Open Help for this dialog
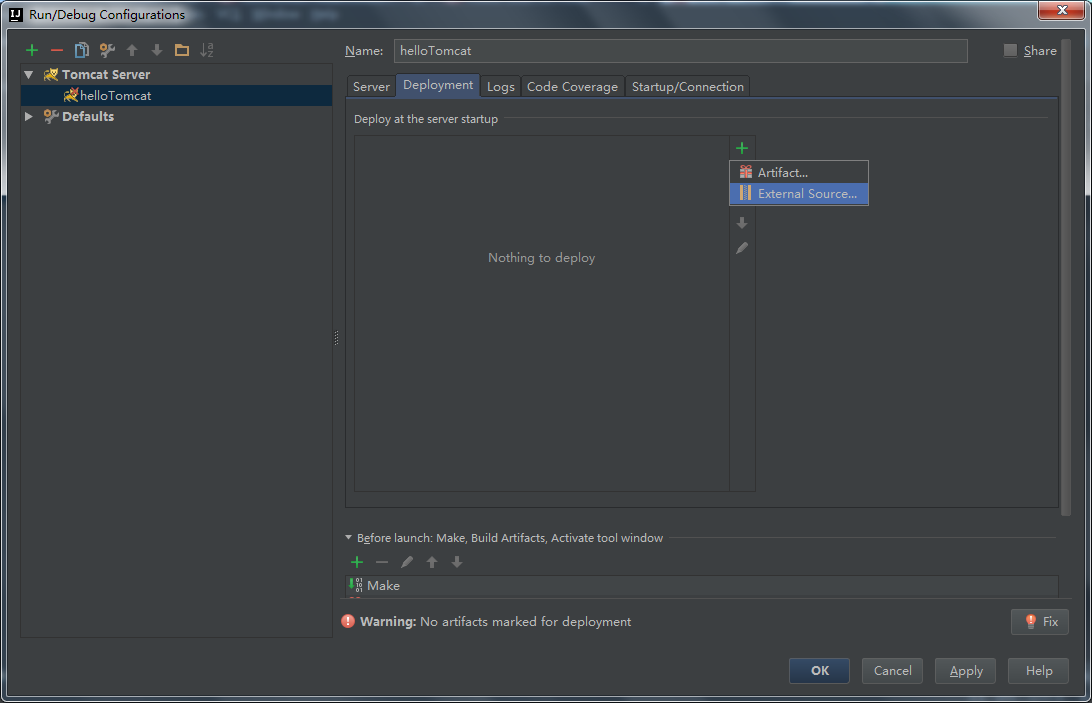This screenshot has width=1092, height=703. 1038,670
